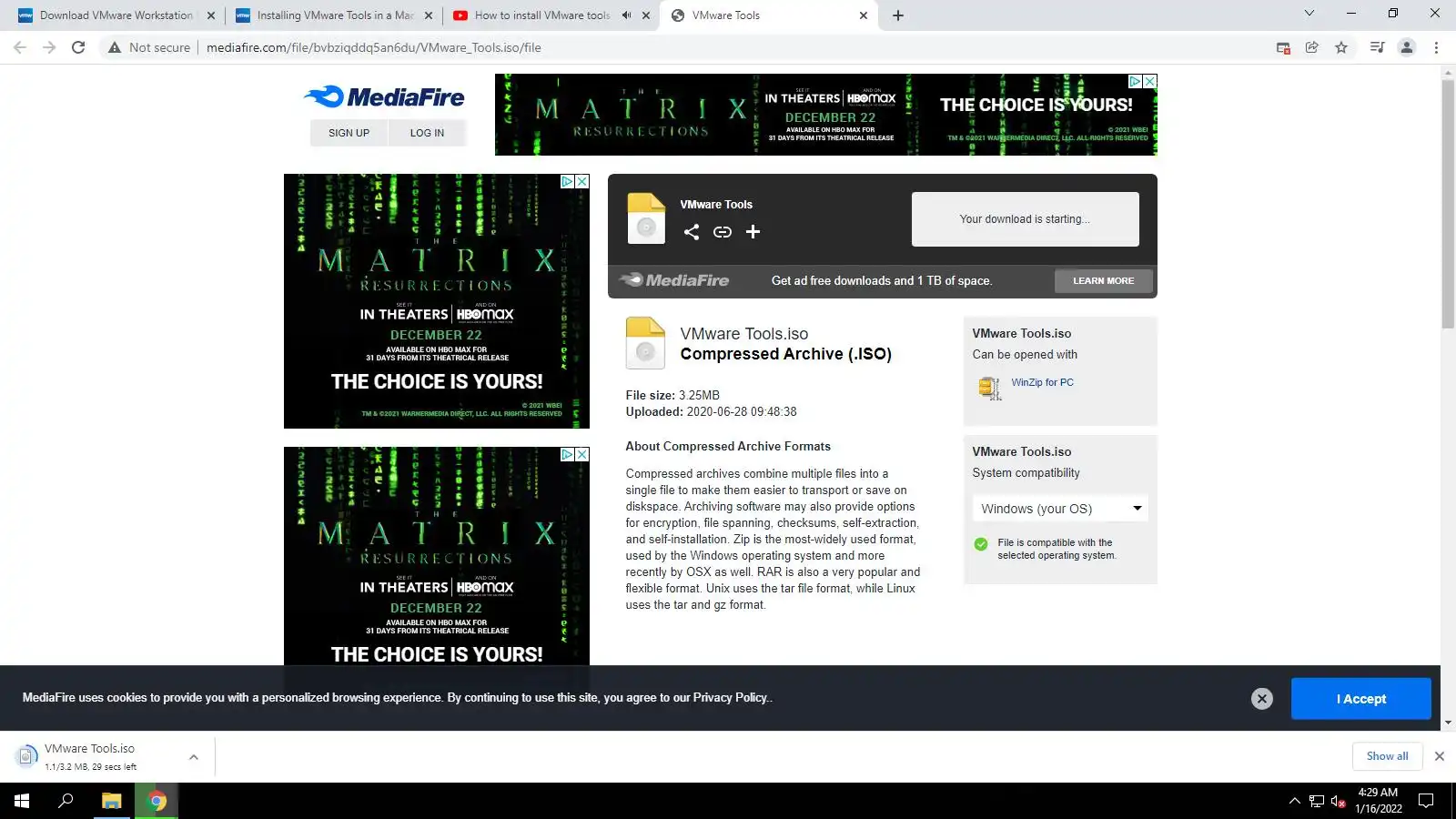Click the first sidebar Matrix ad image
The height and width of the screenshot is (819, 1456).
[x=436, y=301]
